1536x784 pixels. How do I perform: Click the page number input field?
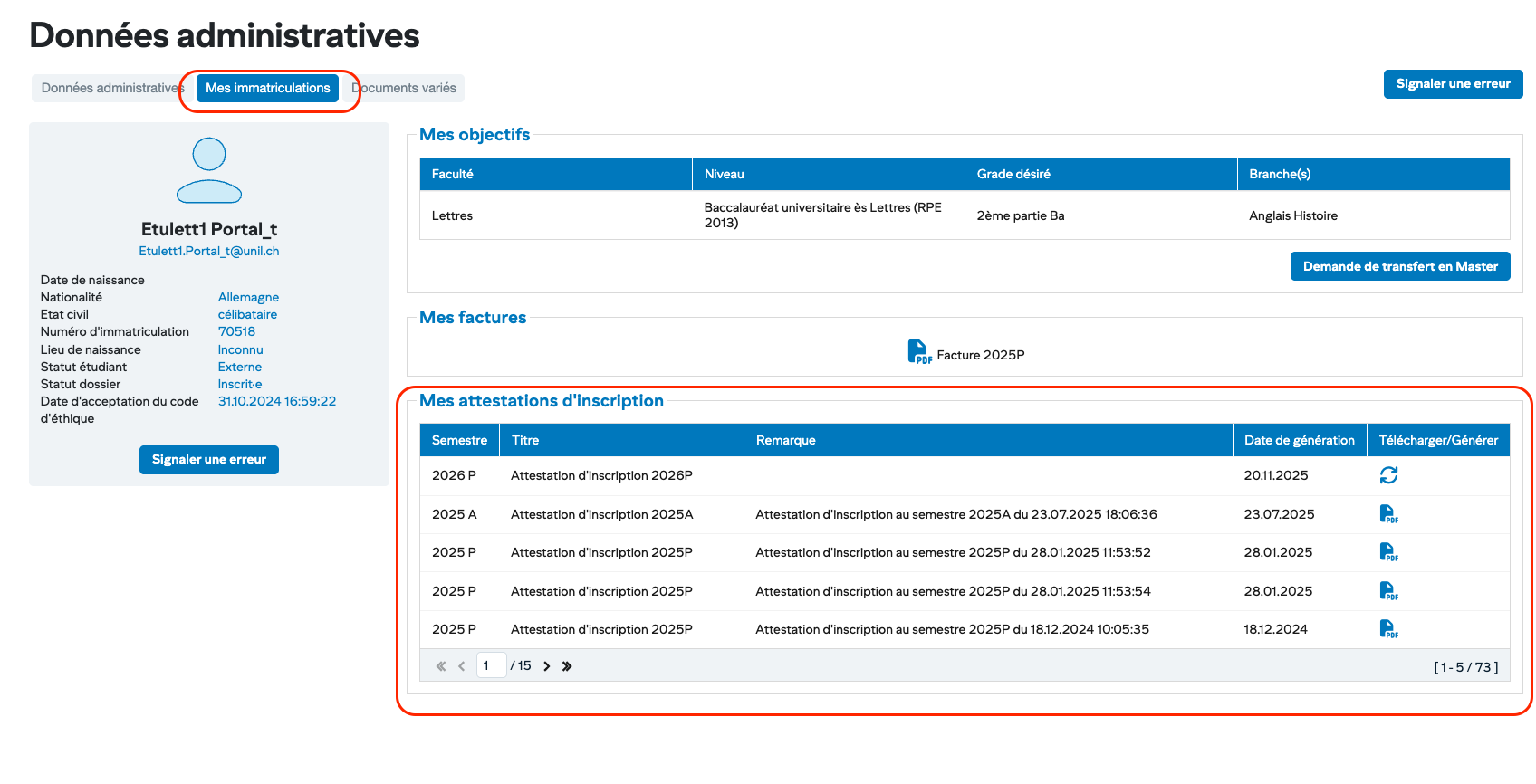tap(491, 666)
